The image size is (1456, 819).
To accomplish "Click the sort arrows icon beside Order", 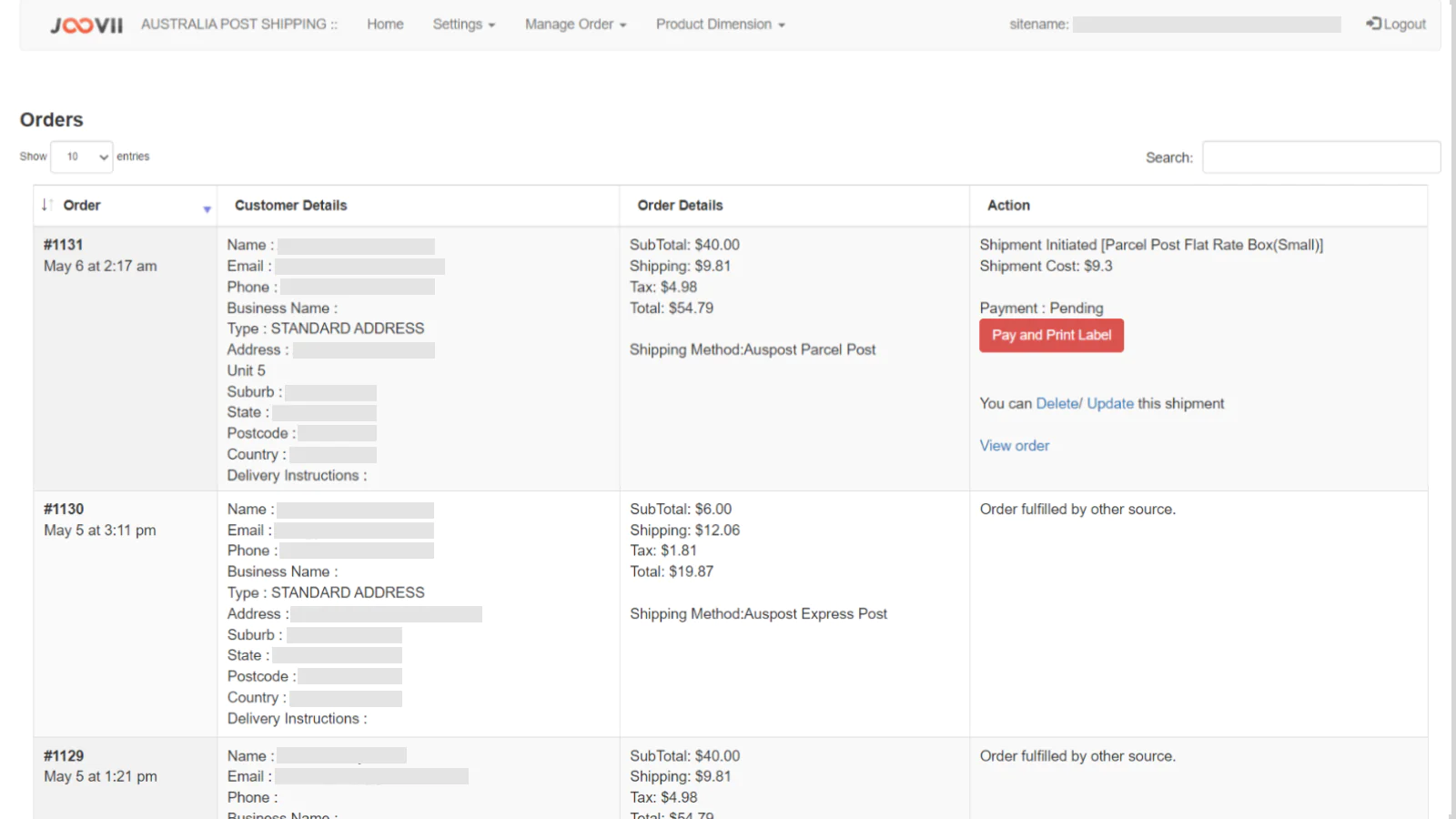I will 46,205.
